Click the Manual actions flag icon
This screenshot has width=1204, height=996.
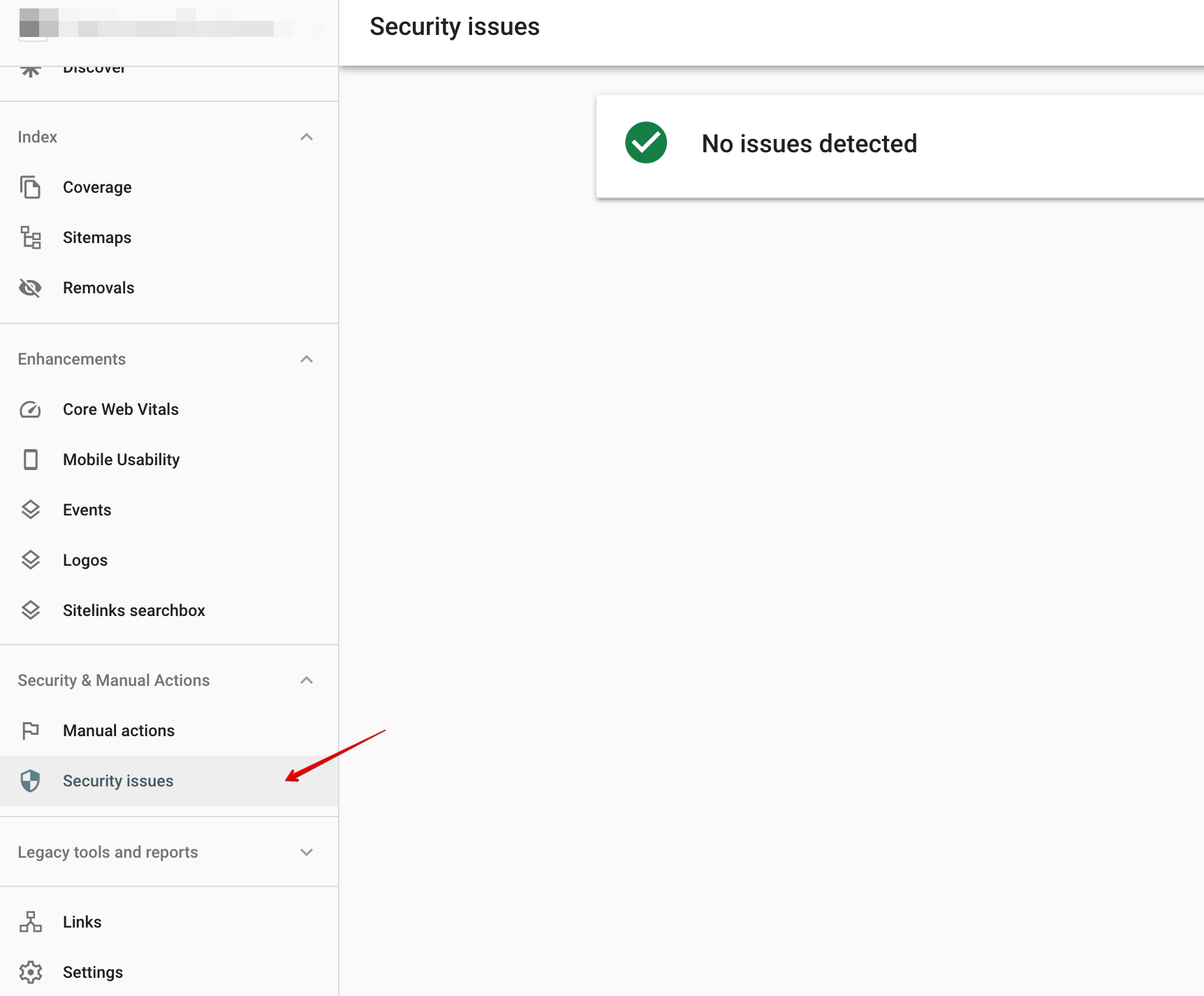[x=30, y=731]
